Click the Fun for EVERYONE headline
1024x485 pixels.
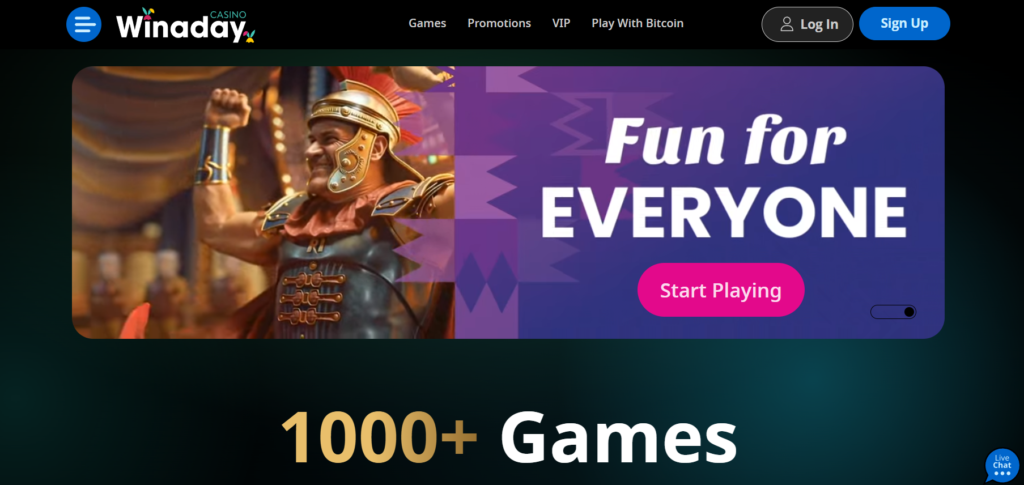(x=724, y=178)
